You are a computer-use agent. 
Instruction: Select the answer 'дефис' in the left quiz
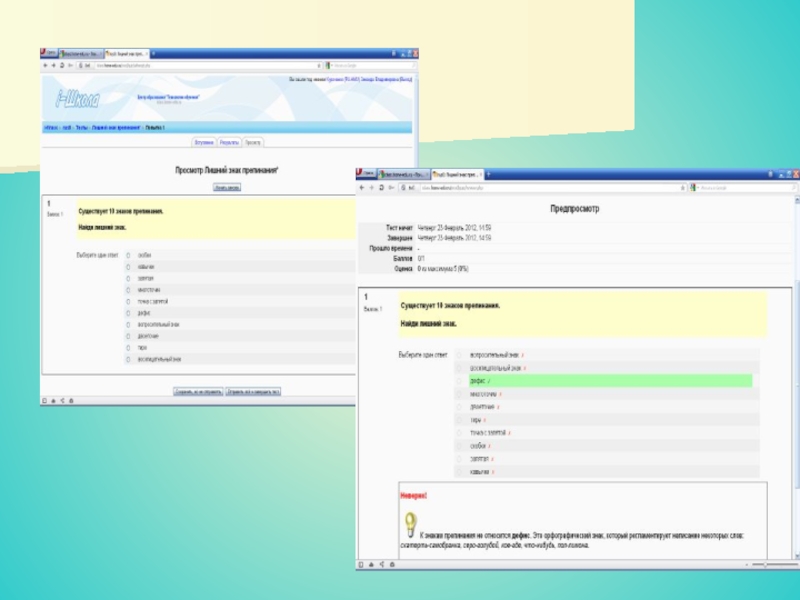(x=128, y=313)
